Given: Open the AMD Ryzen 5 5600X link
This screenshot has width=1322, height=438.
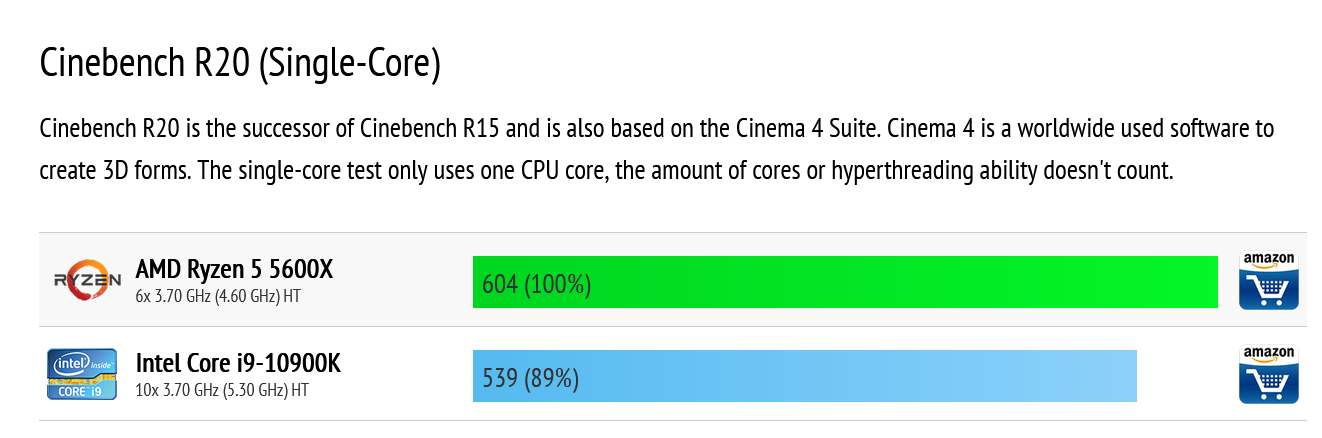Looking at the screenshot, I should (234, 270).
